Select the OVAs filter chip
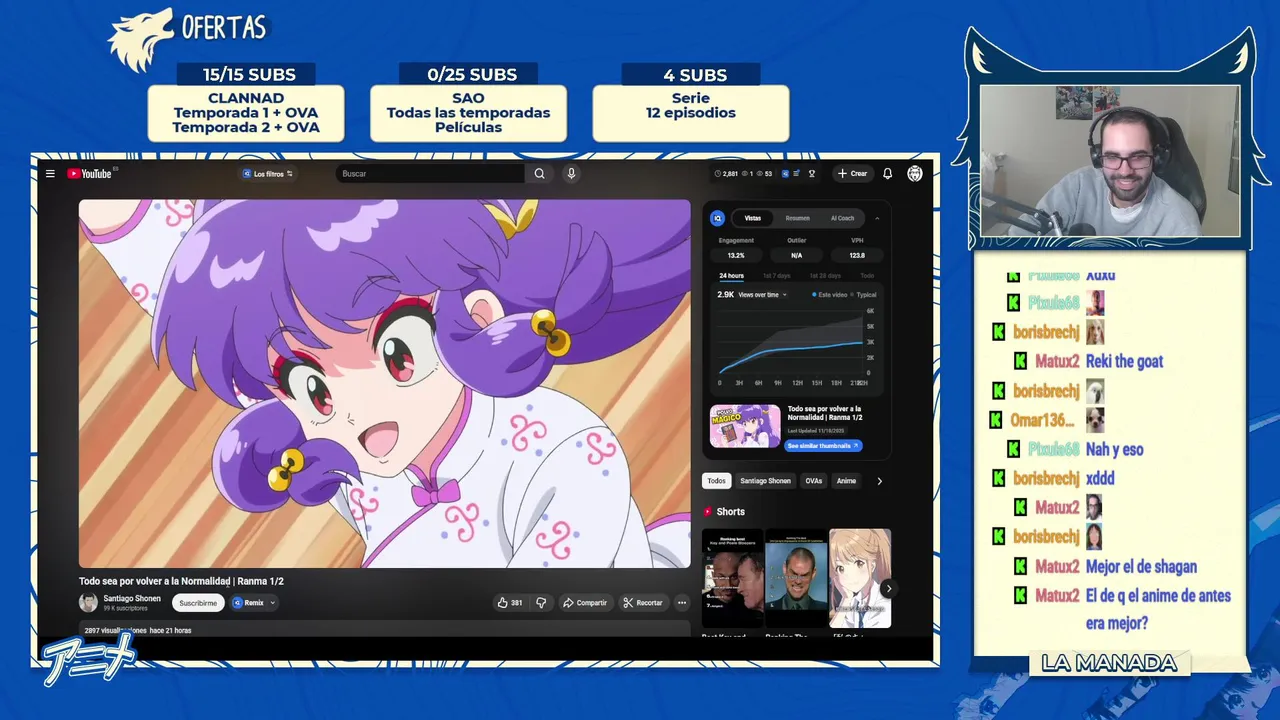Viewport: 1280px width, 720px height. click(813, 481)
